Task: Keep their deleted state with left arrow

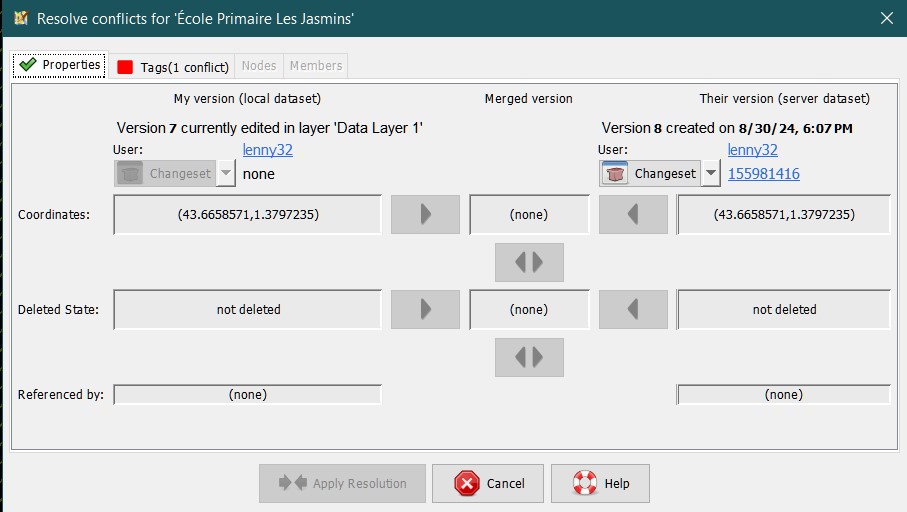Action: pos(633,310)
